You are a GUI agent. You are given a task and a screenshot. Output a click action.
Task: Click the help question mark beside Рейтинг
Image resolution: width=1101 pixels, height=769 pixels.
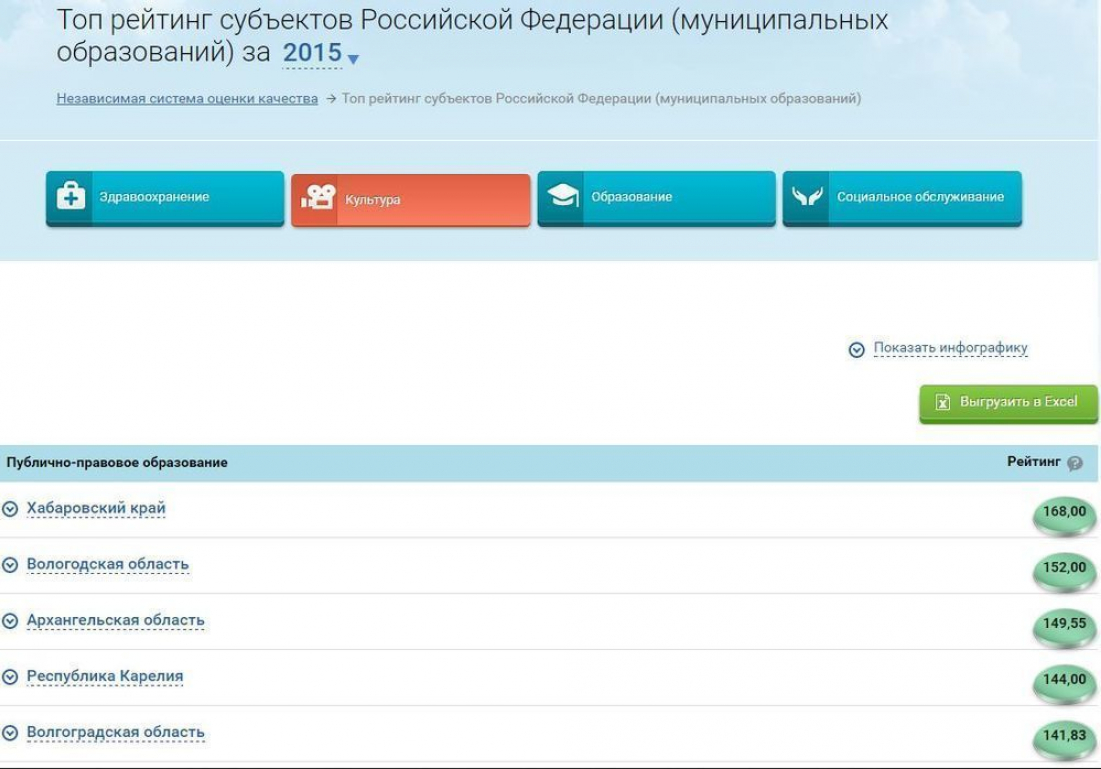1074,464
